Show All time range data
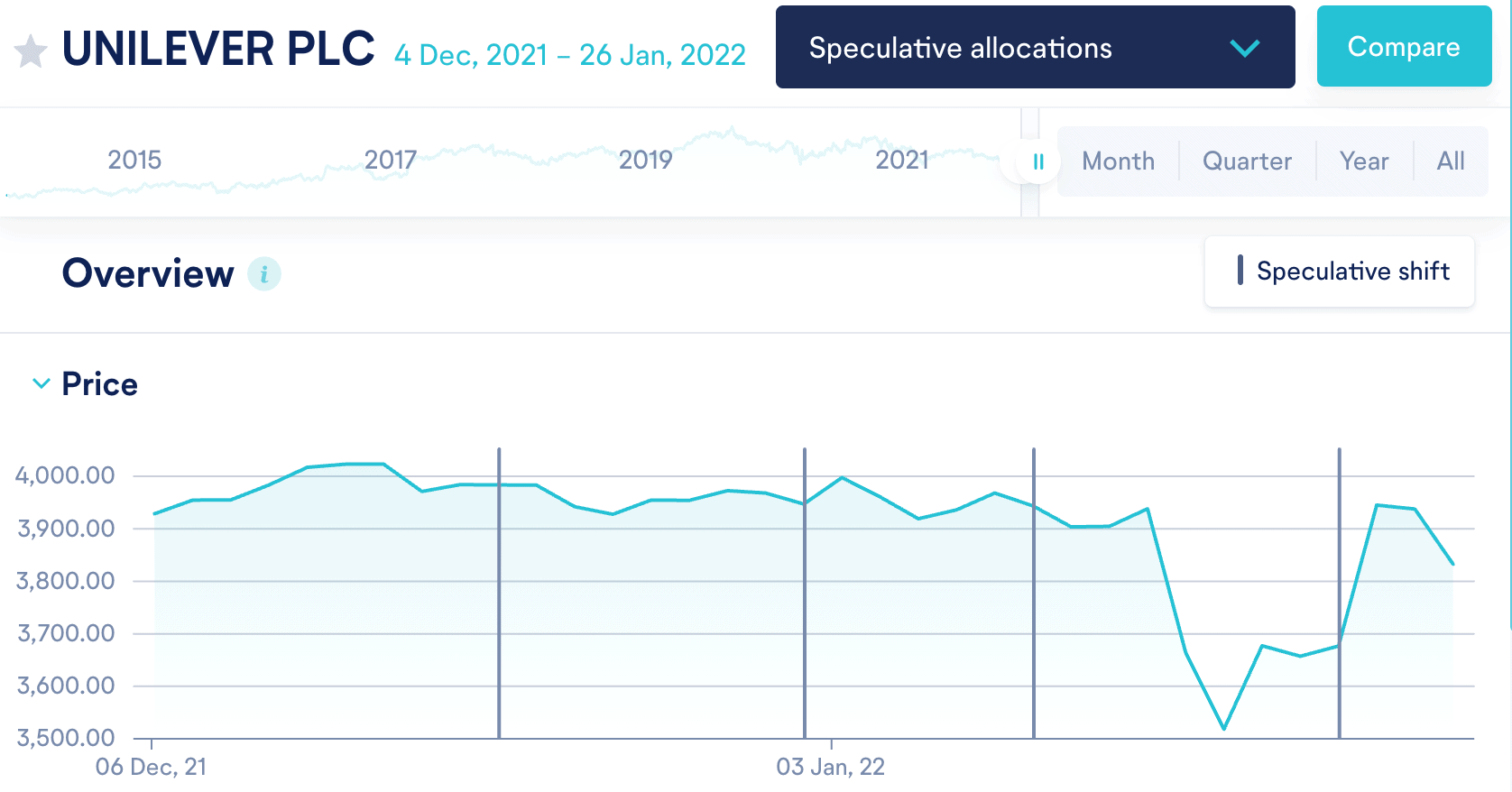The width and height of the screenshot is (1512, 792). [1450, 161]
